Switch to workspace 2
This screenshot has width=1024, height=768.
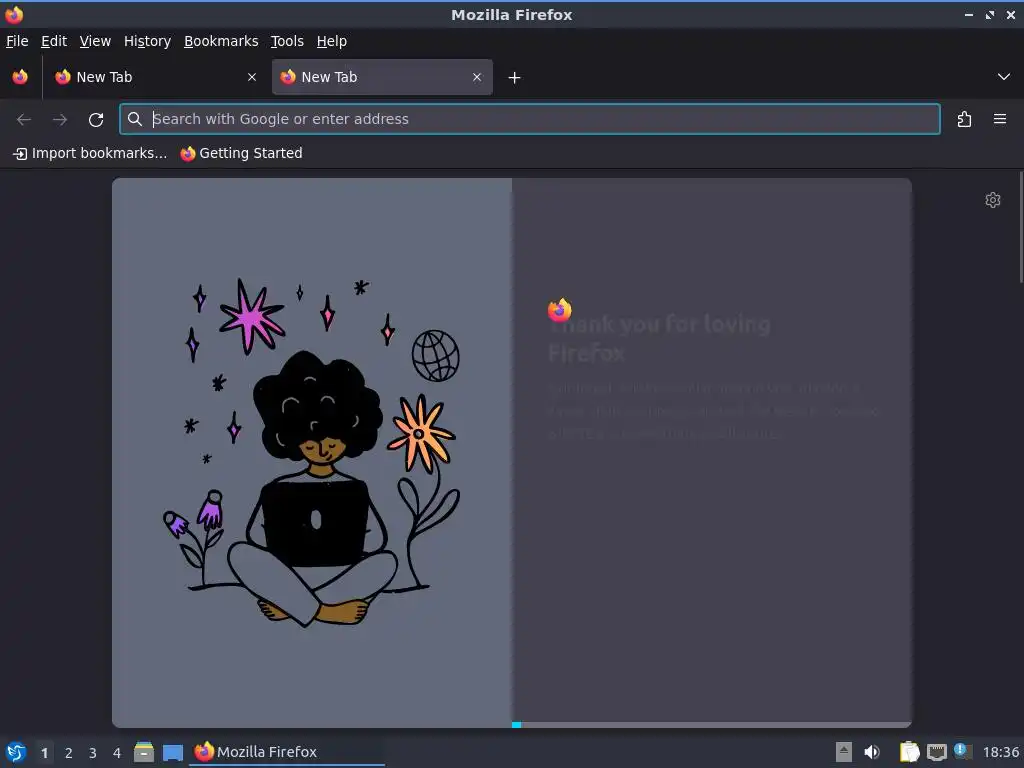69,753
